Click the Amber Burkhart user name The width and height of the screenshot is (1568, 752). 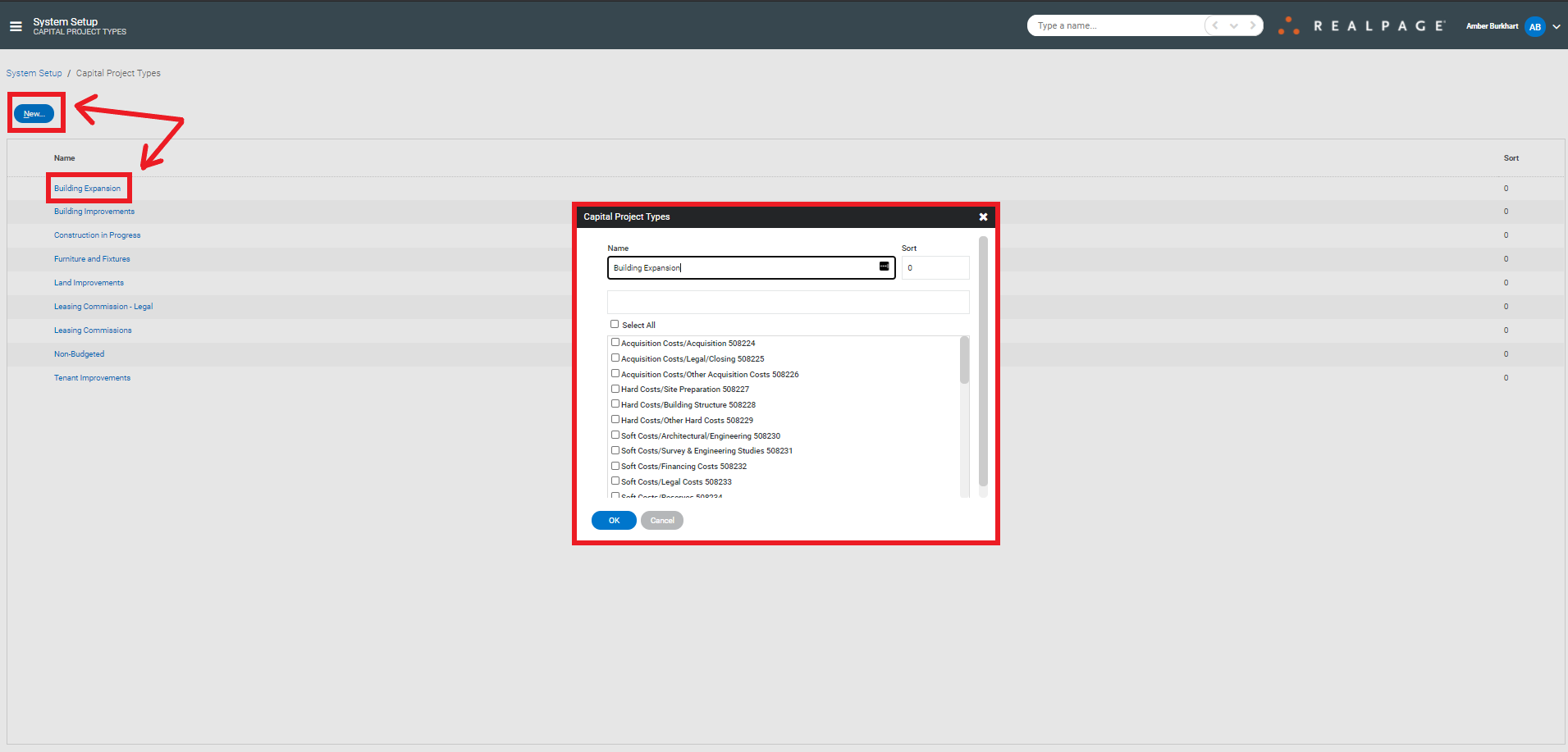click(x=1492, y=26)
